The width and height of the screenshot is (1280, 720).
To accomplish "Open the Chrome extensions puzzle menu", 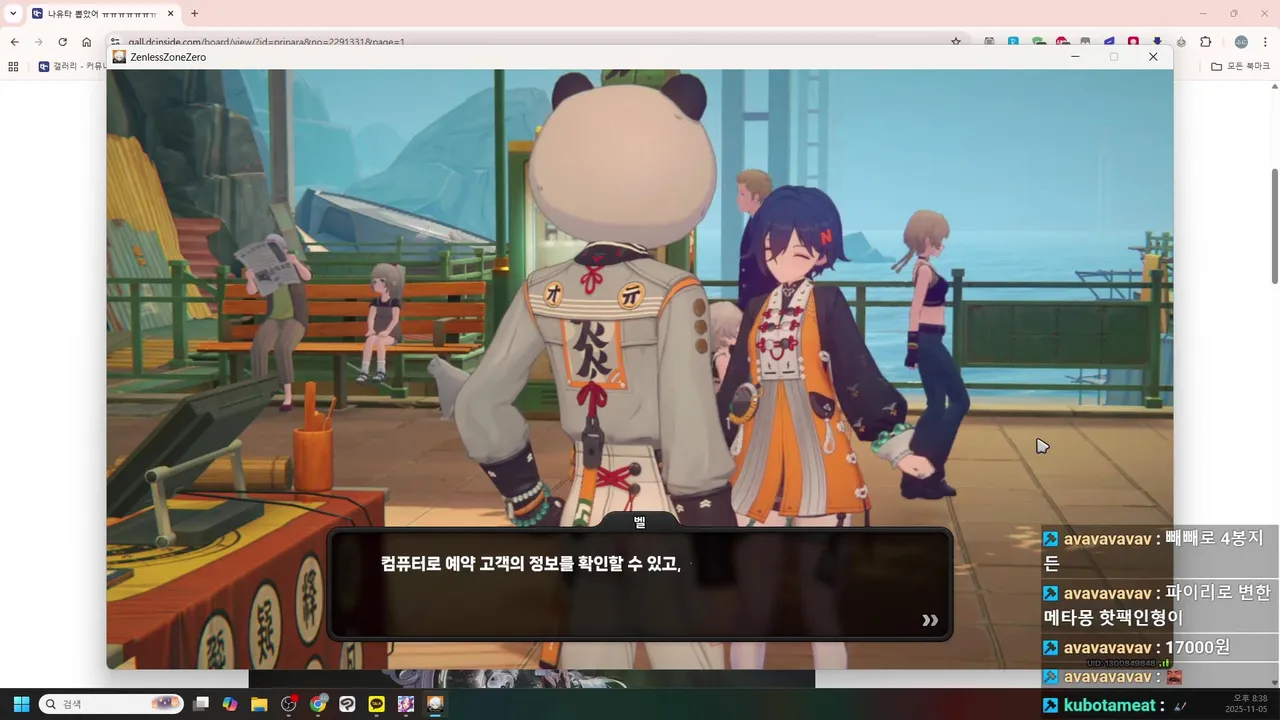I will point(1205,42).
